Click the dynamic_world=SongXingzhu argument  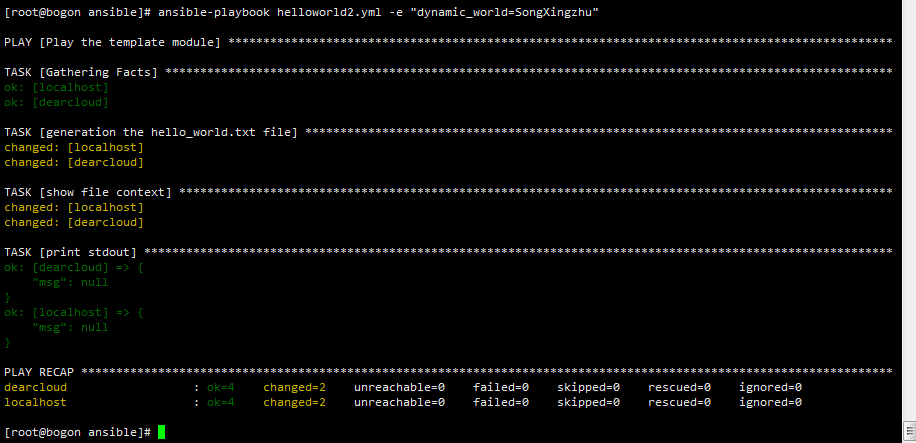click(x=505, y=12)
